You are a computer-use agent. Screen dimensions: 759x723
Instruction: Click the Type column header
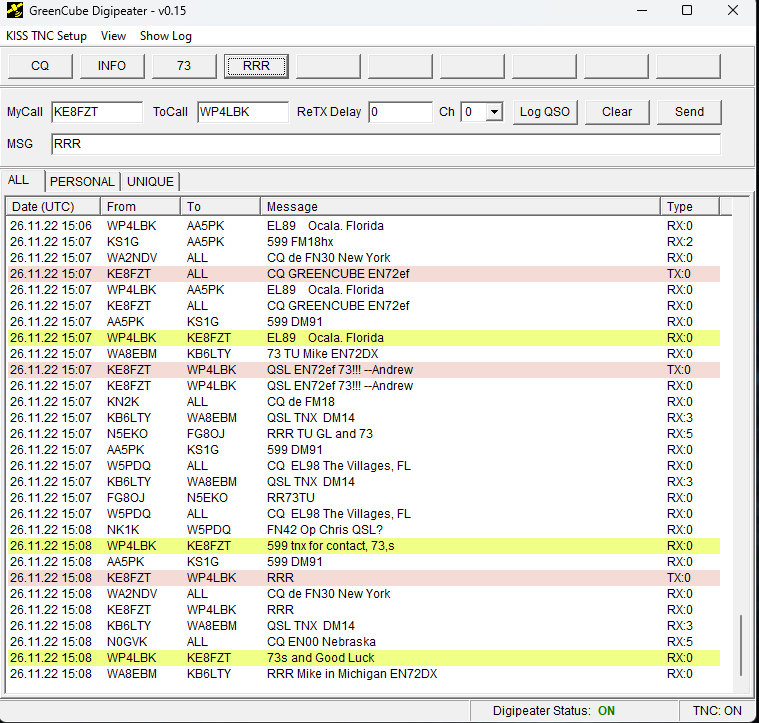[x=690, y=207]
